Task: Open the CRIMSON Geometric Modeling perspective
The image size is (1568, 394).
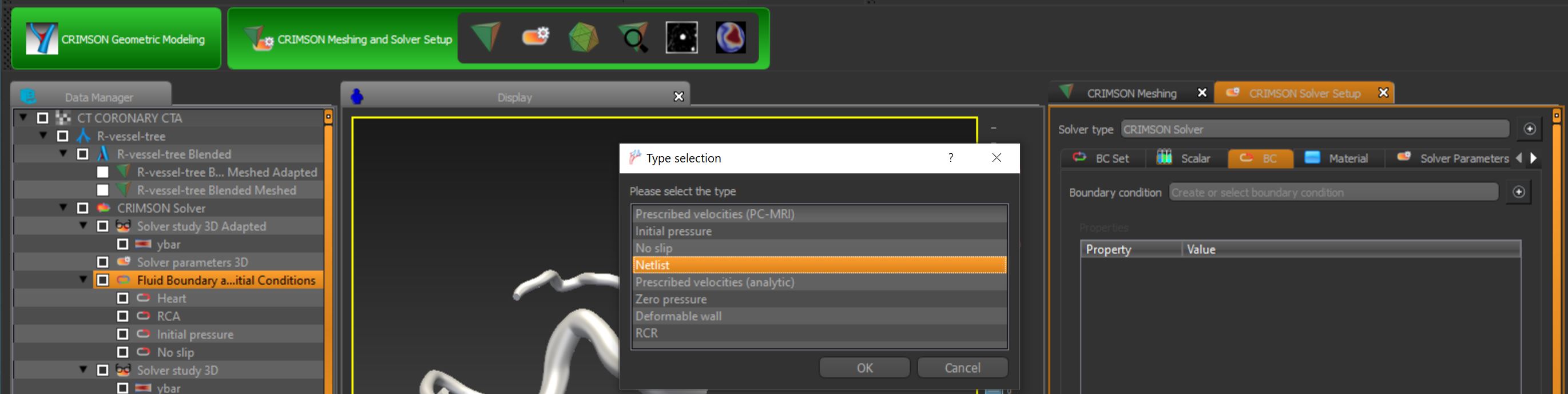Action: click(x=116, y=39)
